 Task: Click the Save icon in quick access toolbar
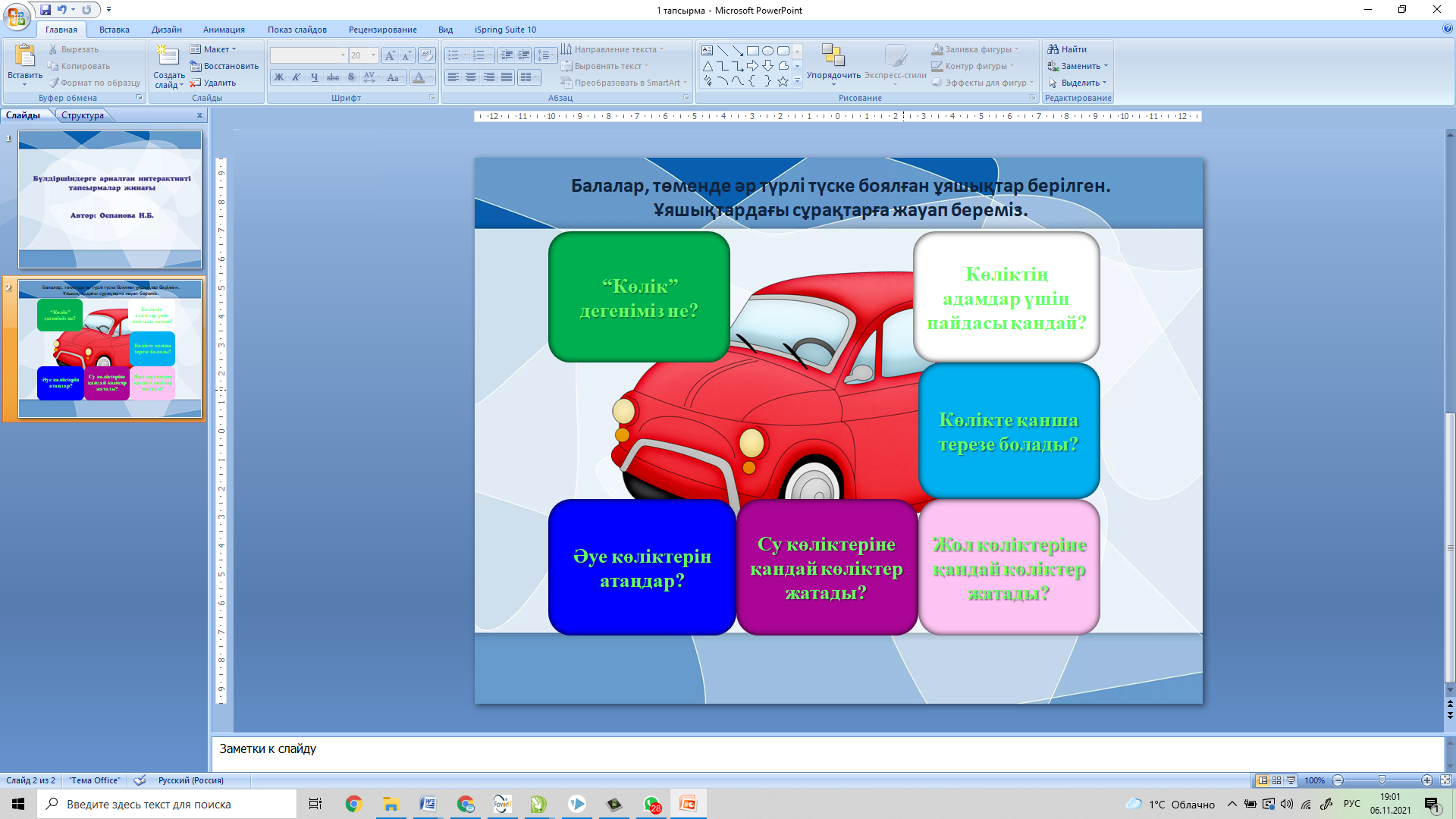click(x=45, y=10)
